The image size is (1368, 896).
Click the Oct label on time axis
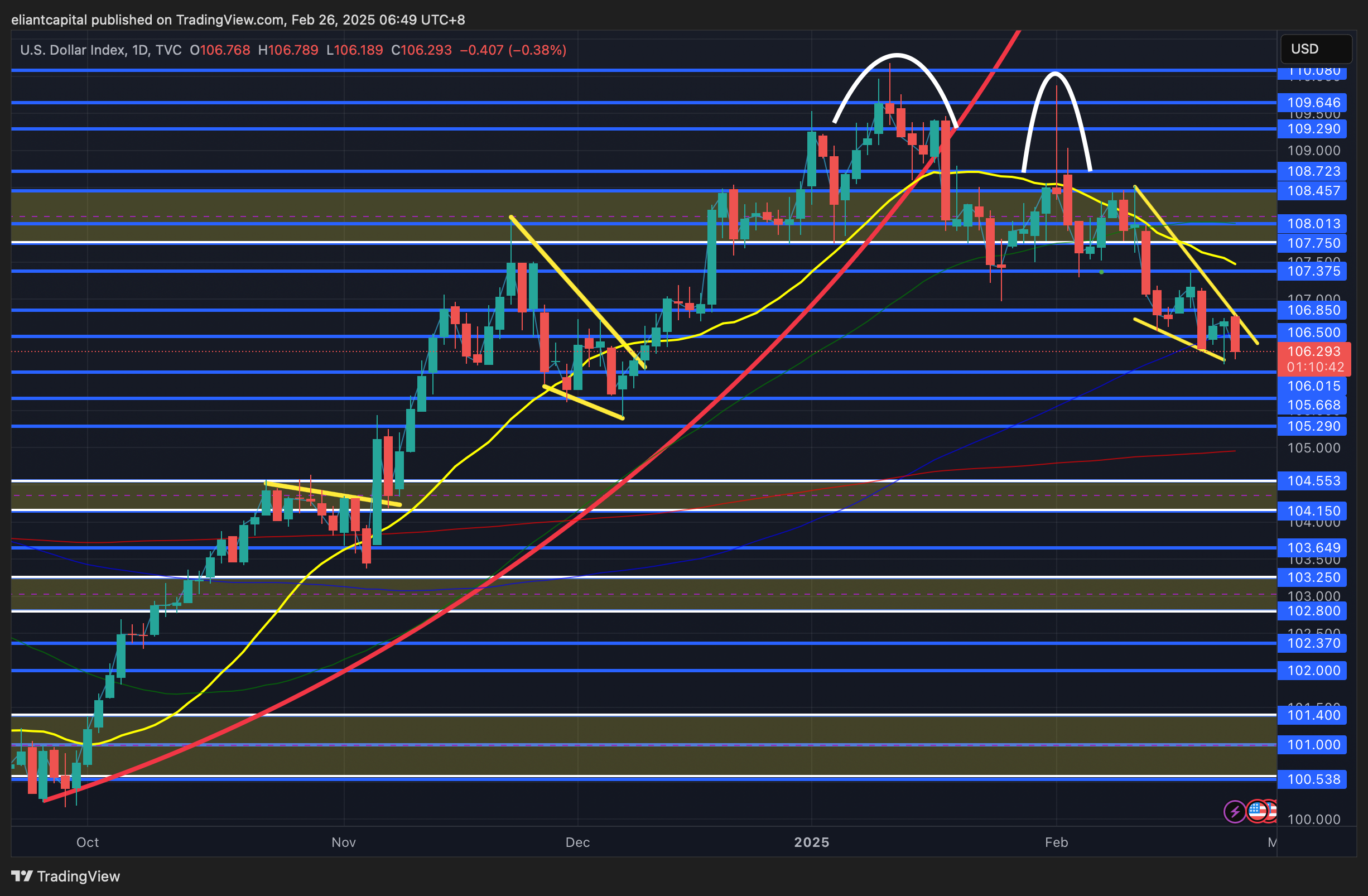click(x=88, y=842)
